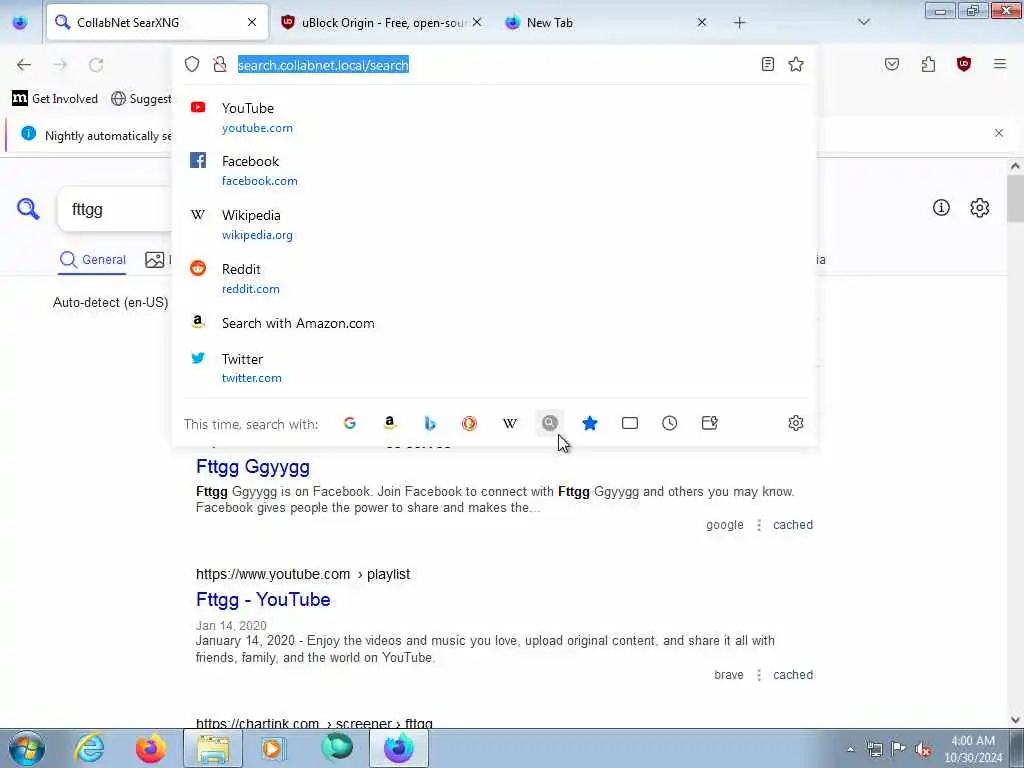
Task: Close the New Tab tab
Action: click(702, 22)
